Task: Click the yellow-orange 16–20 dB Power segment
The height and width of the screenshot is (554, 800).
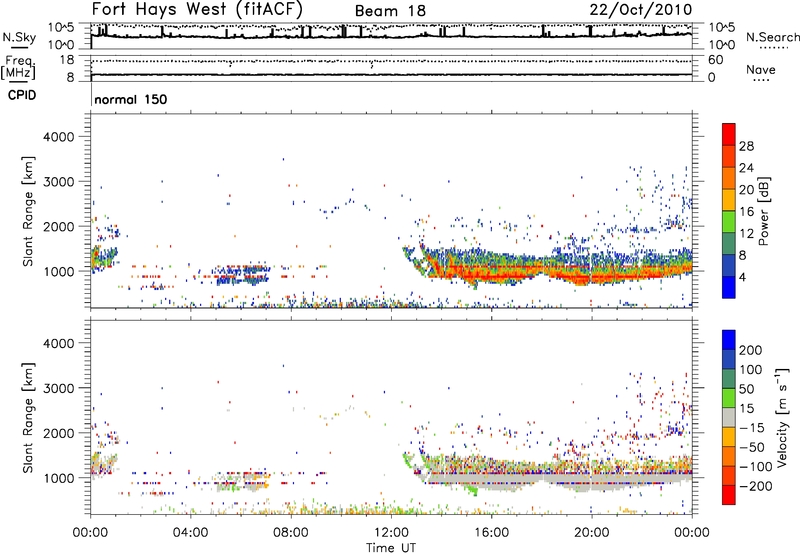Action: click(729, 200)
